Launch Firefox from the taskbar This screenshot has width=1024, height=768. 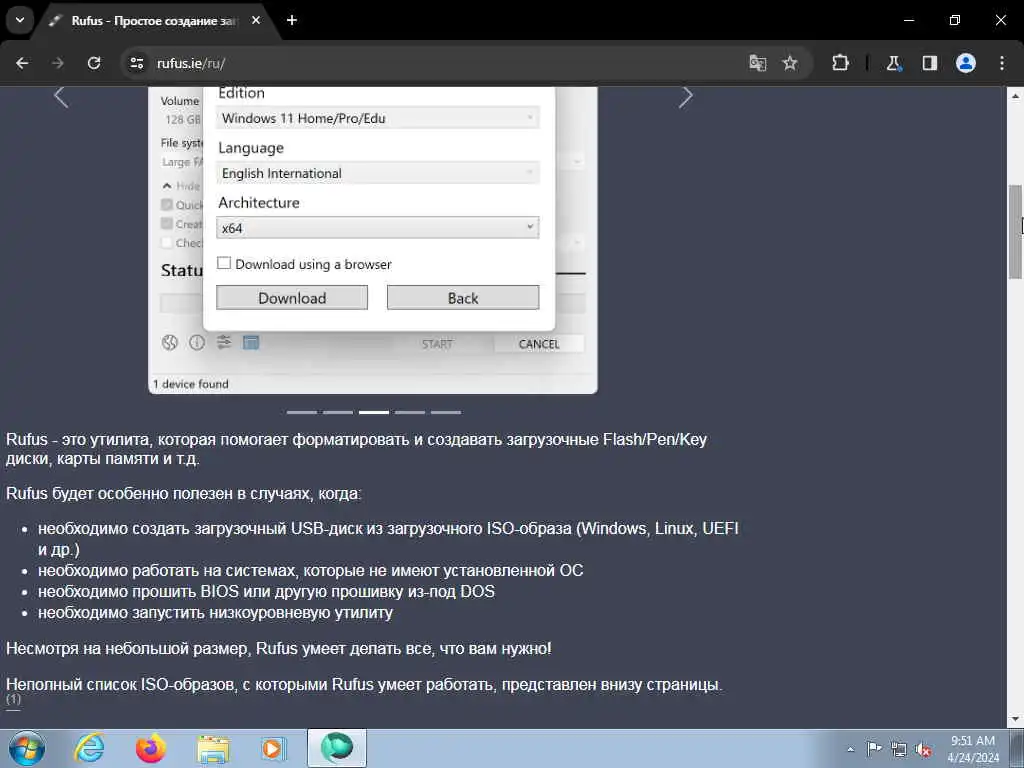tap(151, 748)
